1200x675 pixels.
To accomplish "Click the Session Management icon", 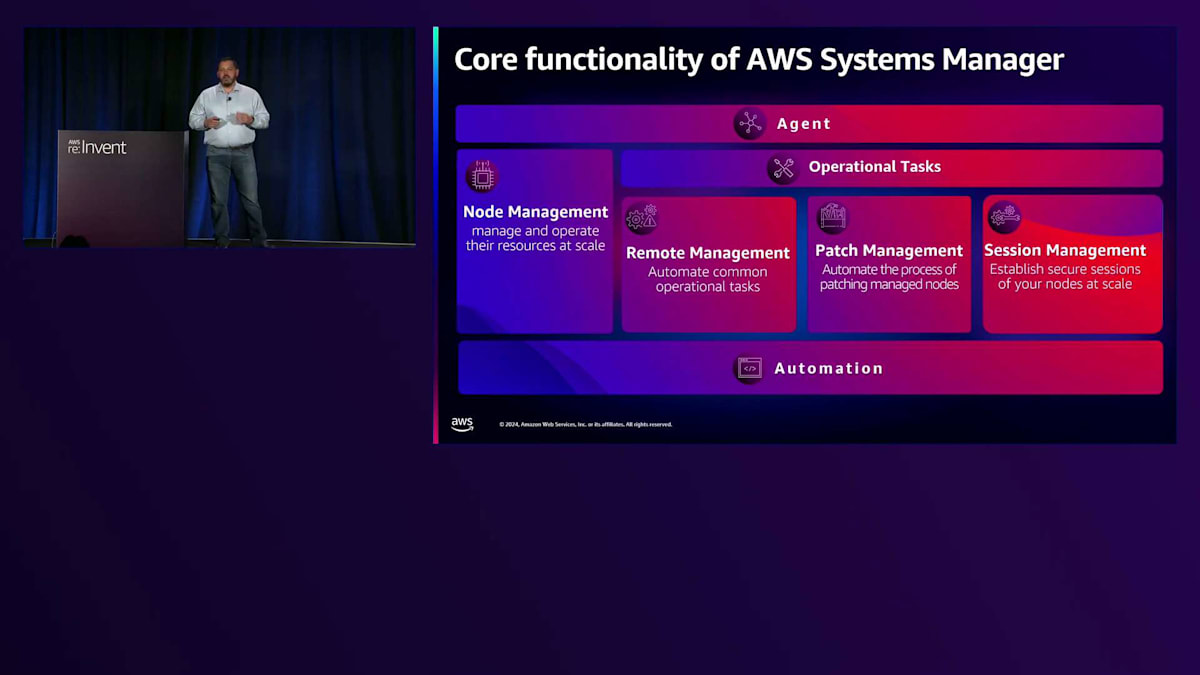I will click(1004, 217).
